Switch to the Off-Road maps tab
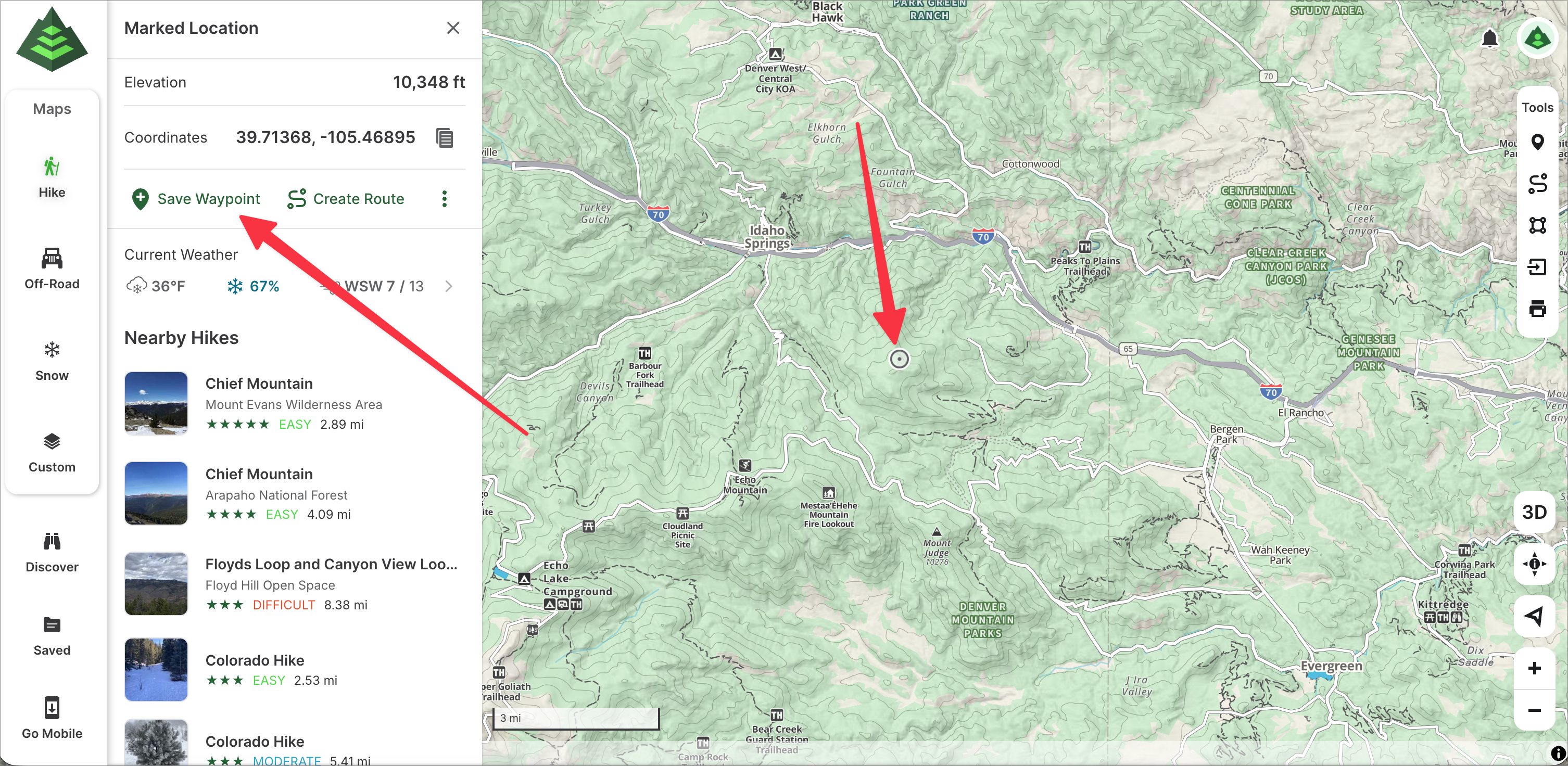 click(52, 269)
